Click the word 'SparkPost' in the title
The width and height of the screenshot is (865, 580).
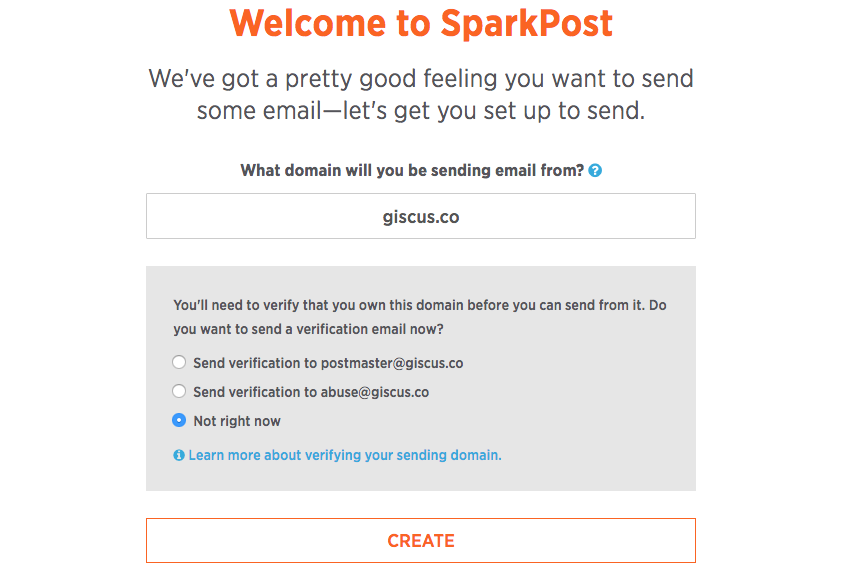(526, 23)
